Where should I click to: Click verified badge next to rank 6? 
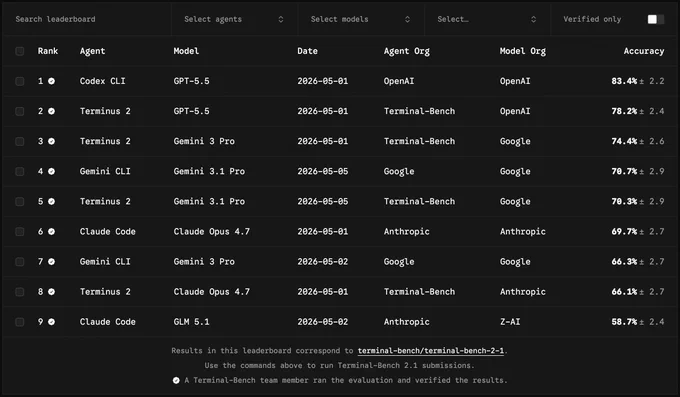click(51, 231)
